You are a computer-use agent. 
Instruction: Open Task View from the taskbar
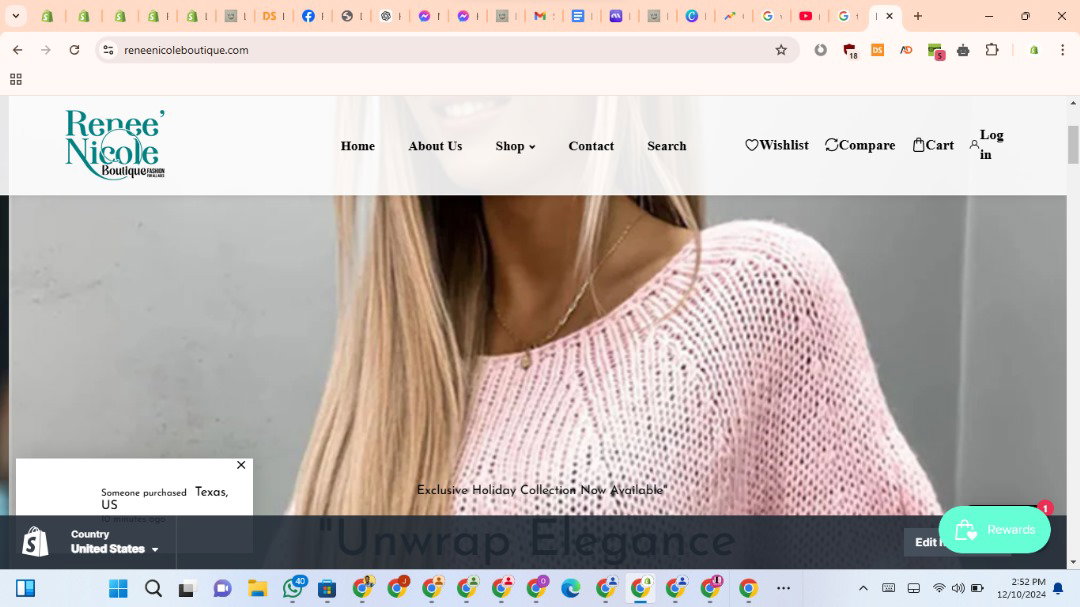tap(187, 588)
